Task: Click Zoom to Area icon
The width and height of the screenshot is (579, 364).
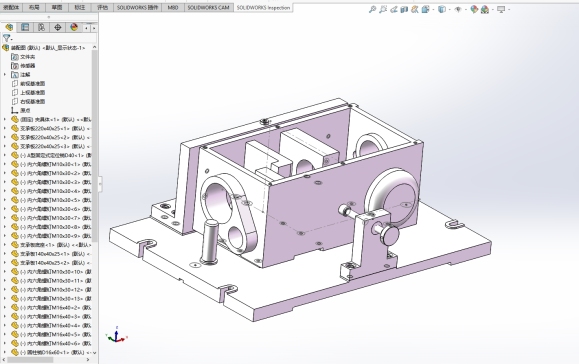Action: pos(383,9)
